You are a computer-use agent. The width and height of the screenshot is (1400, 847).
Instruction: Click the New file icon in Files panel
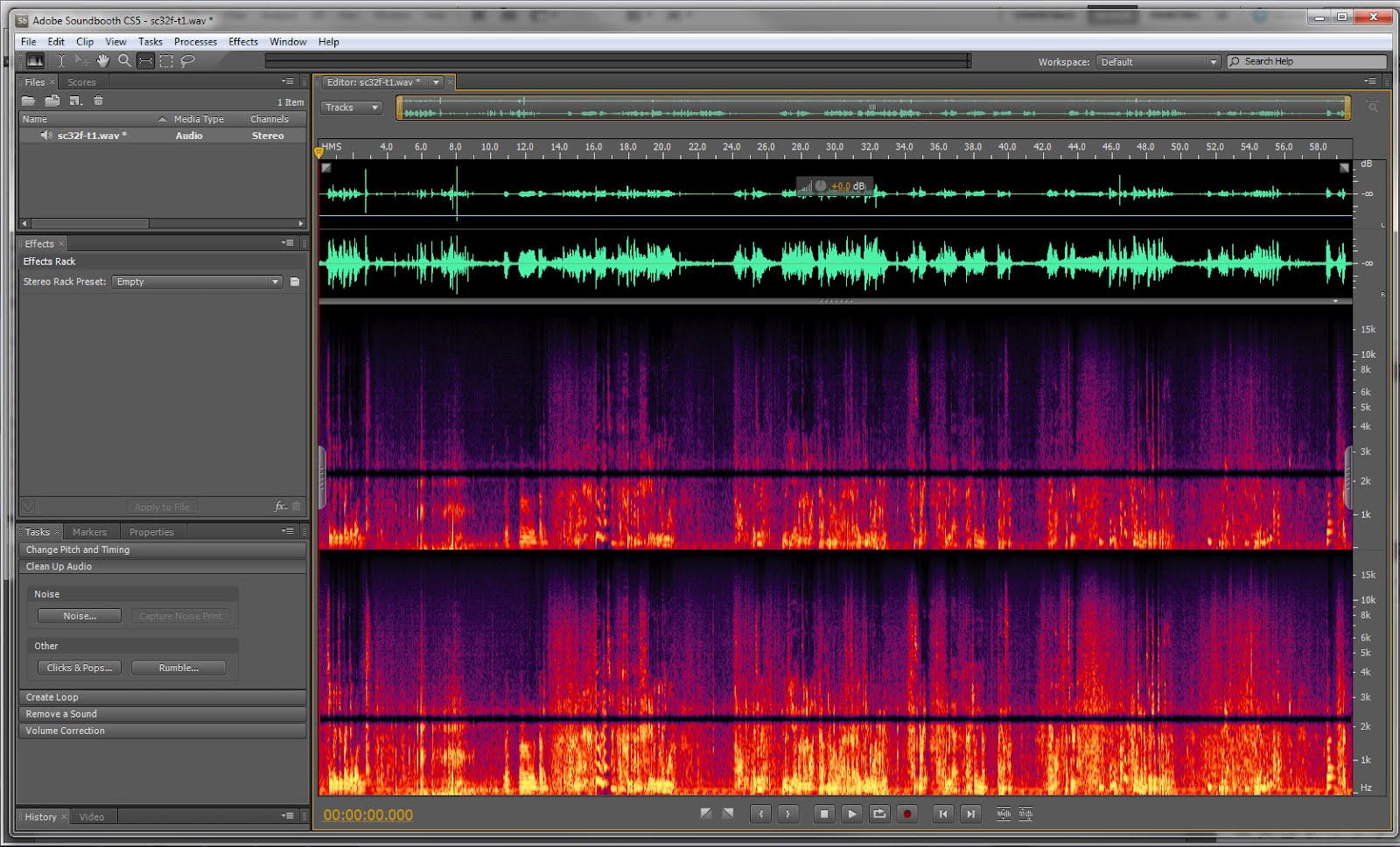tap(76, 101)
